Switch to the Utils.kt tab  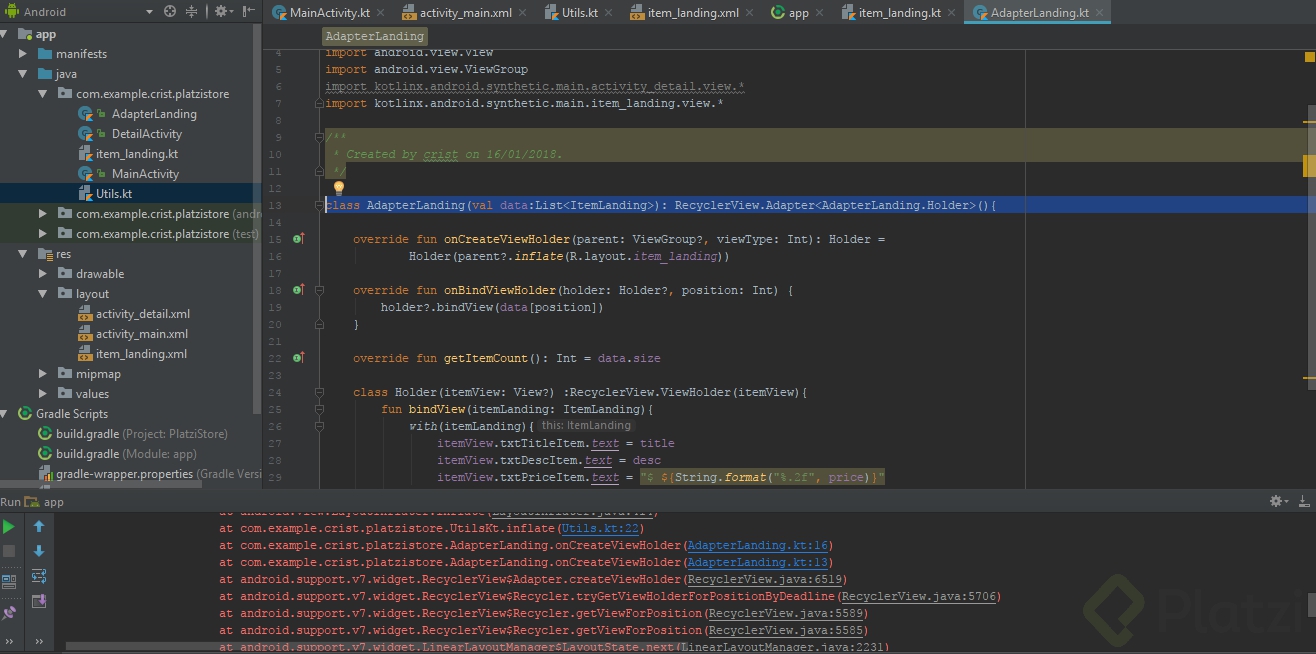(579, 13)
